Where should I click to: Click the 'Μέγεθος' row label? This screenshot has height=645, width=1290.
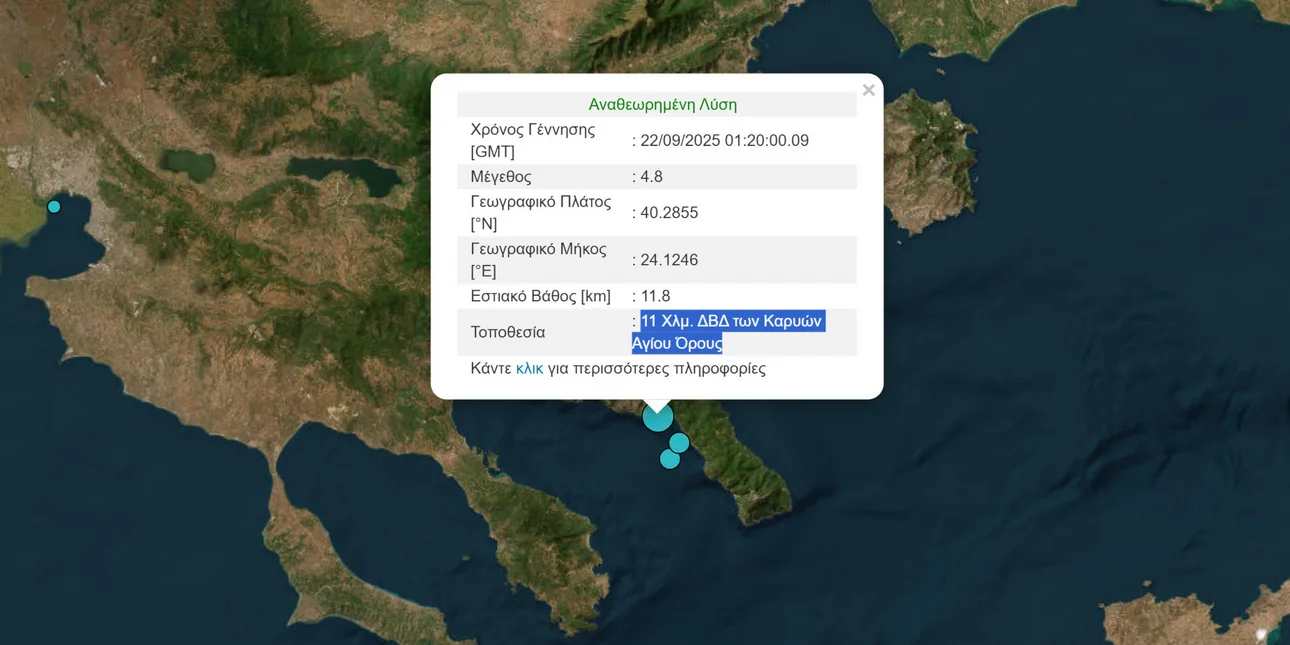coord(501,177)
